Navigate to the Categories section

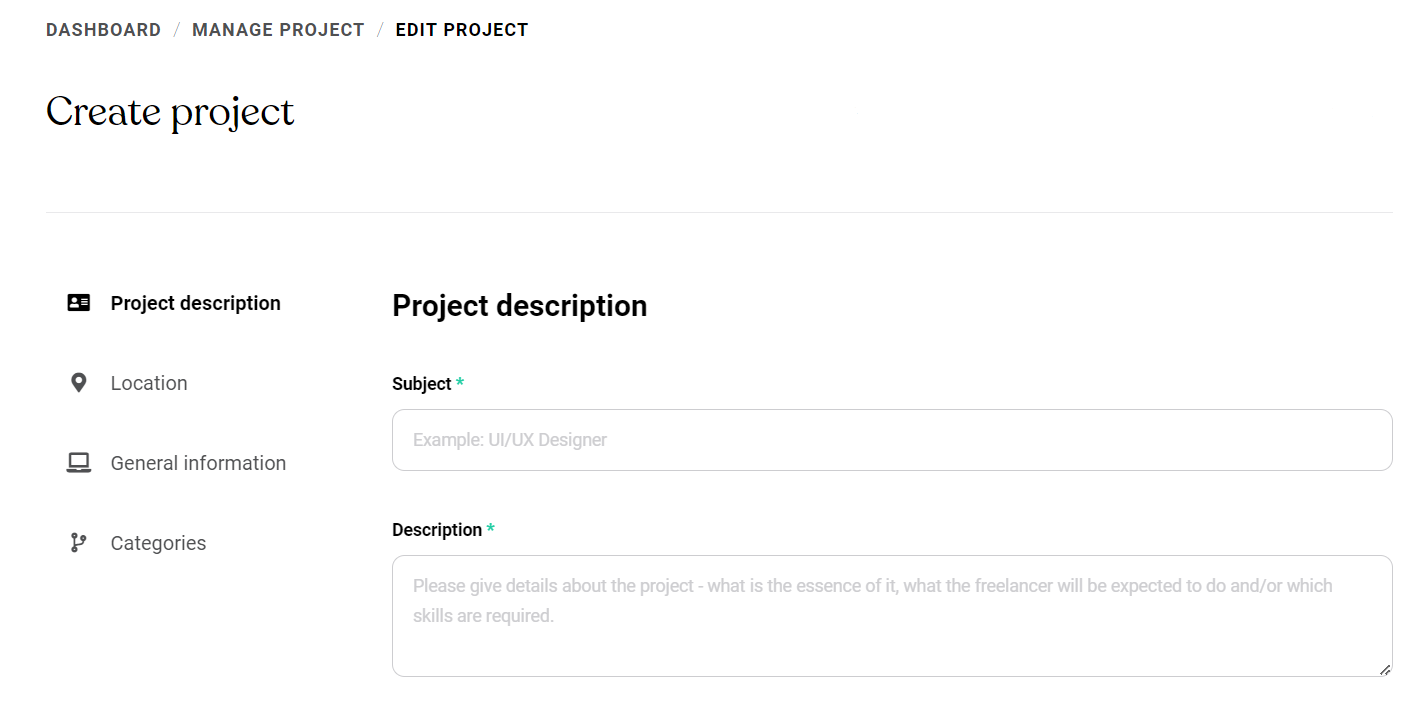point(158,543)
